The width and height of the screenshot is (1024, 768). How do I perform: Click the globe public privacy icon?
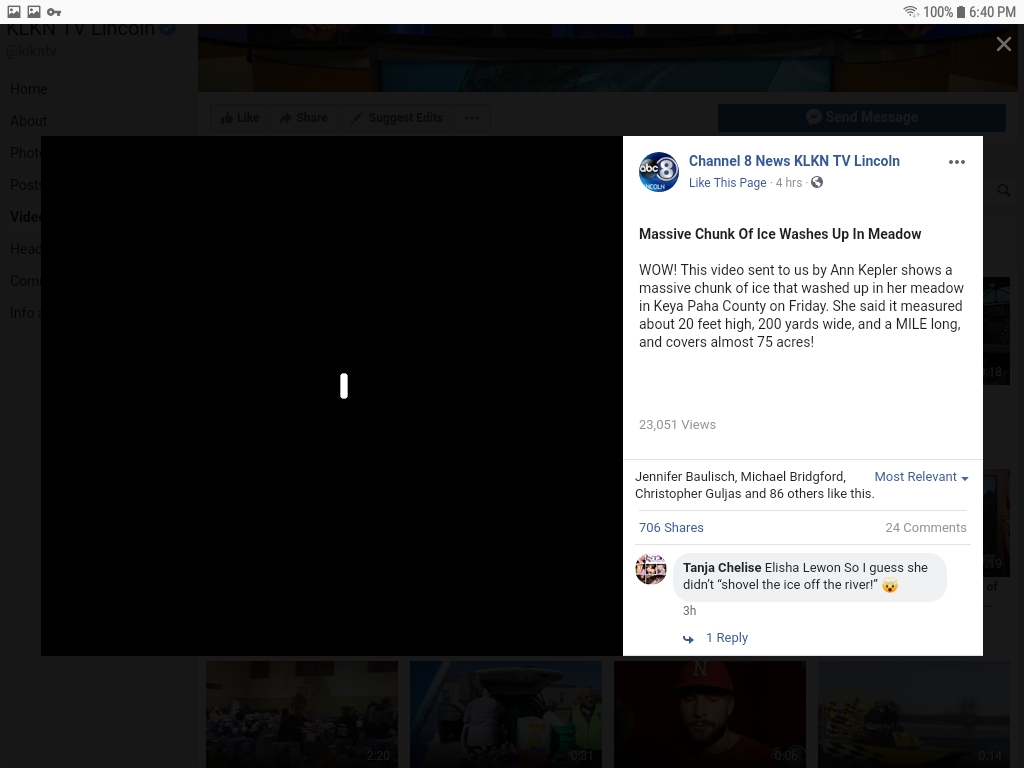coord(817,182)
